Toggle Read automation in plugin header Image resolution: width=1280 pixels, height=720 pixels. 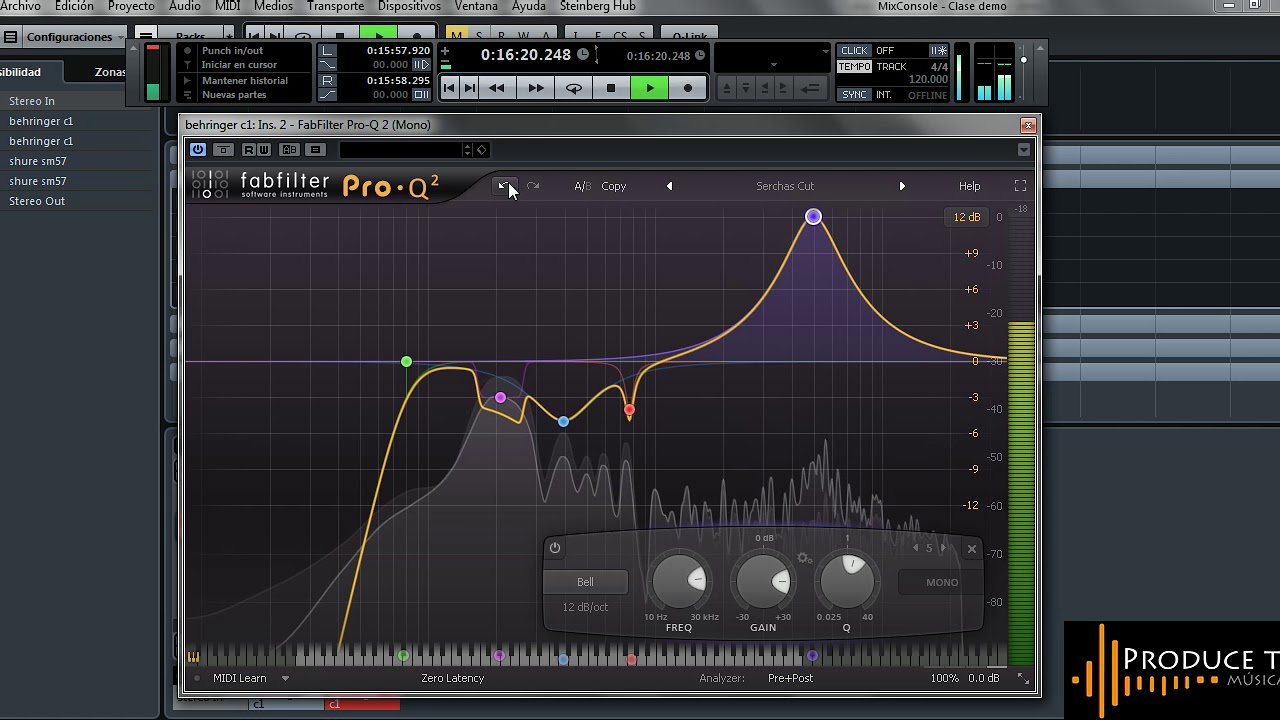coord(249,150)
